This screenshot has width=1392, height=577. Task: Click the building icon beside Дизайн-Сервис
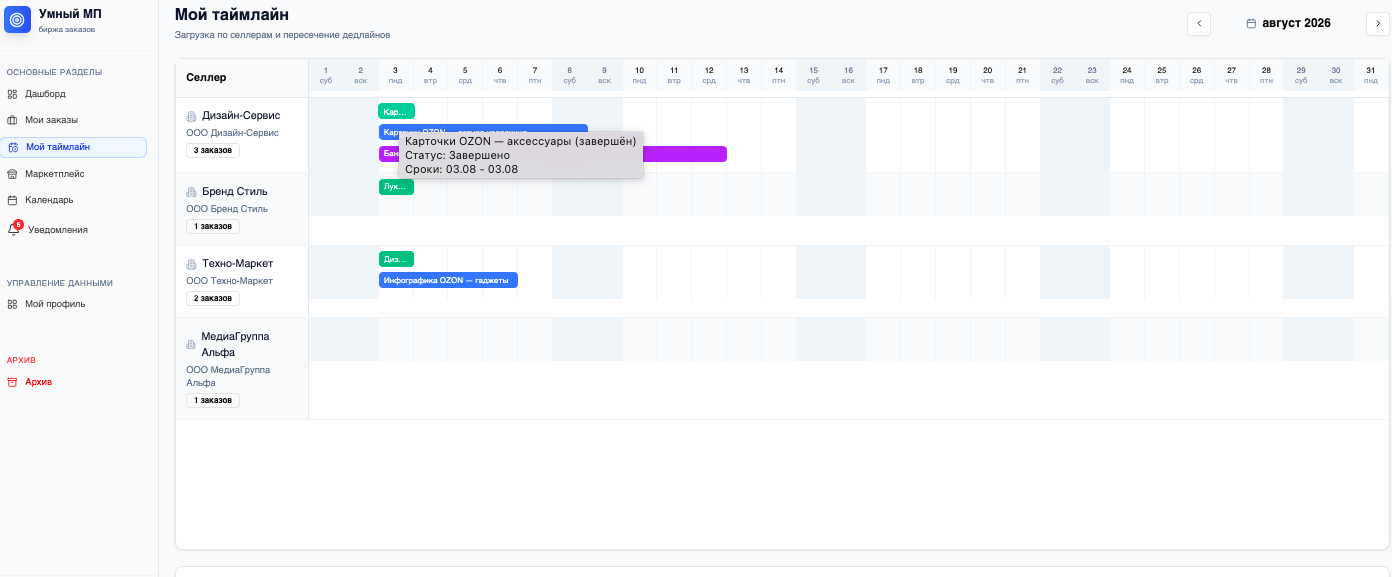click(191, 116)
